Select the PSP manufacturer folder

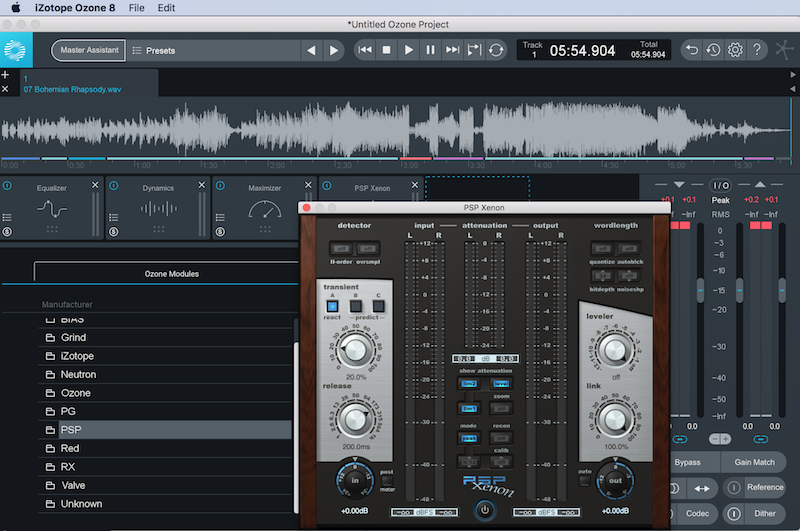tap(164, 430)
